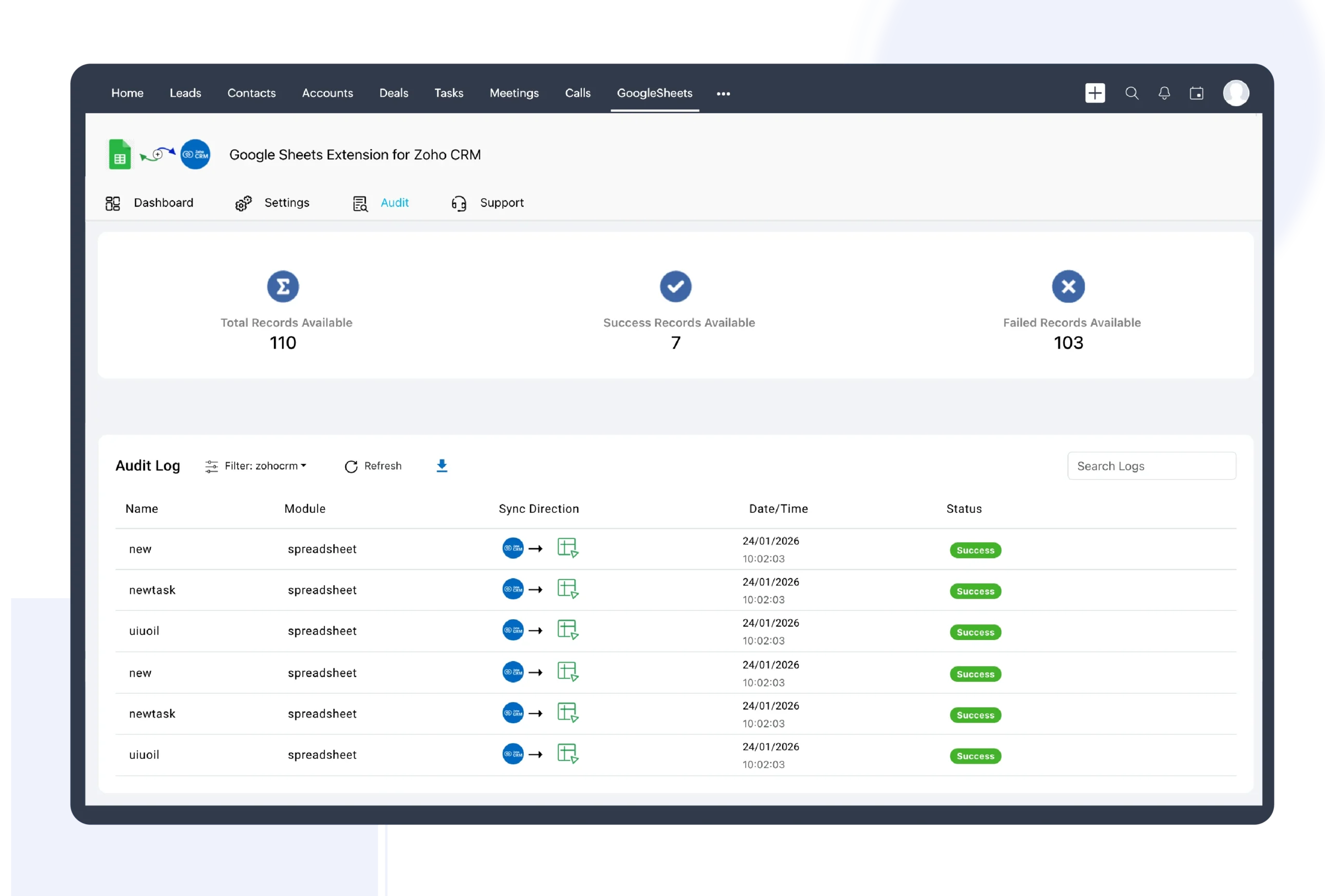The width and height of the screenshot is (1325, 896).
Task: Click Refresh above the Audit Log
Action: pyautogui.click(x=374, y=466)
